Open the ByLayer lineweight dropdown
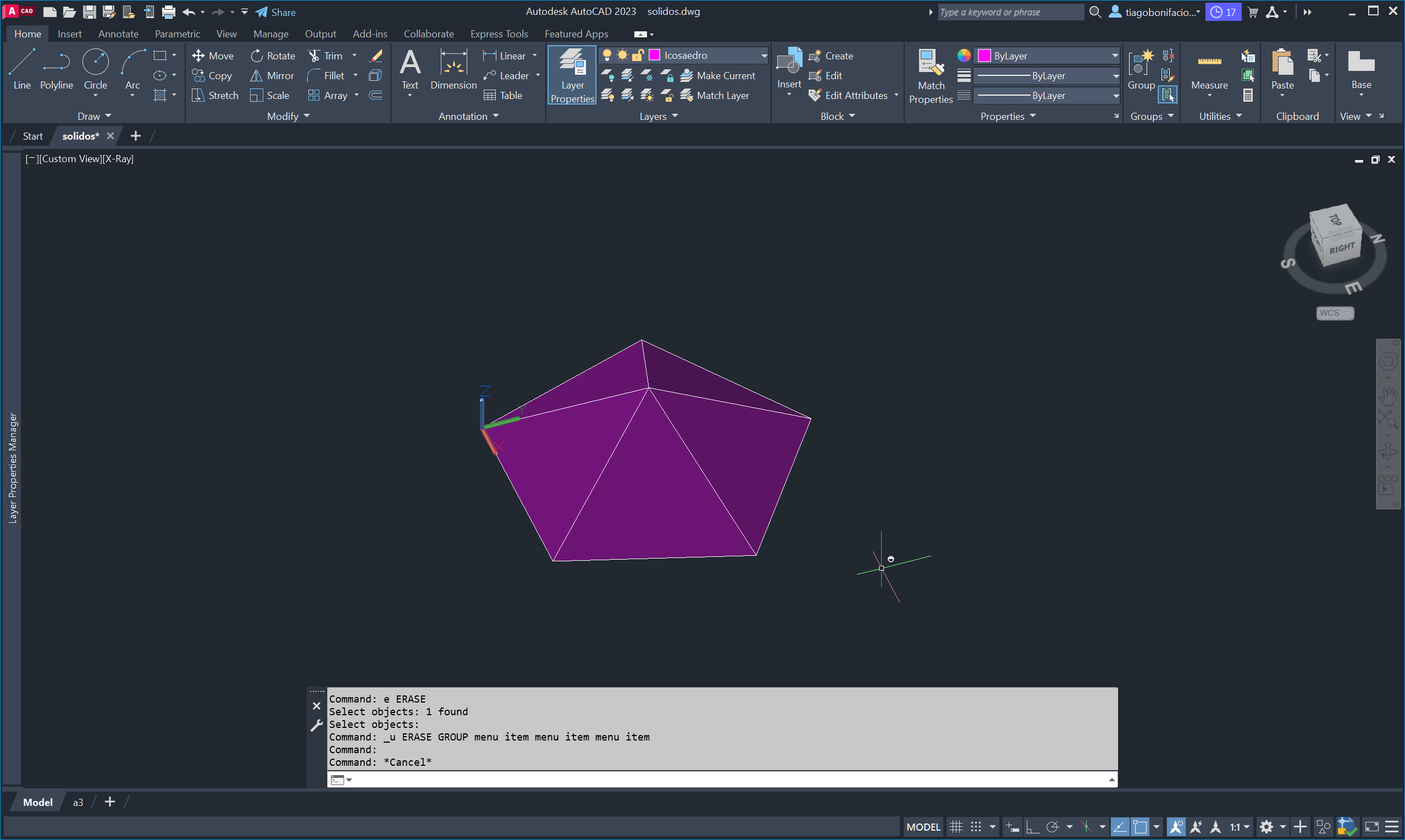Viewport: 1405px width, 840px height. point(1115,76)
